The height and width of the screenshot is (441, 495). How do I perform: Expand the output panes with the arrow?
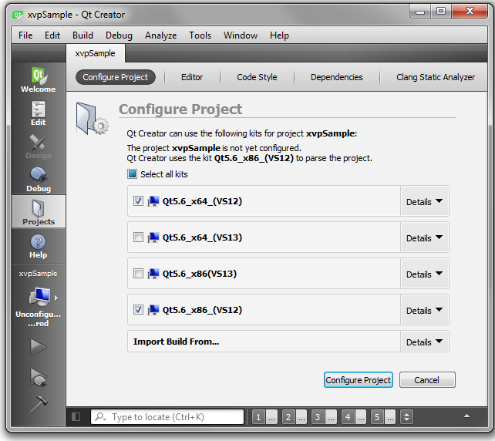[x=467, y=416]
